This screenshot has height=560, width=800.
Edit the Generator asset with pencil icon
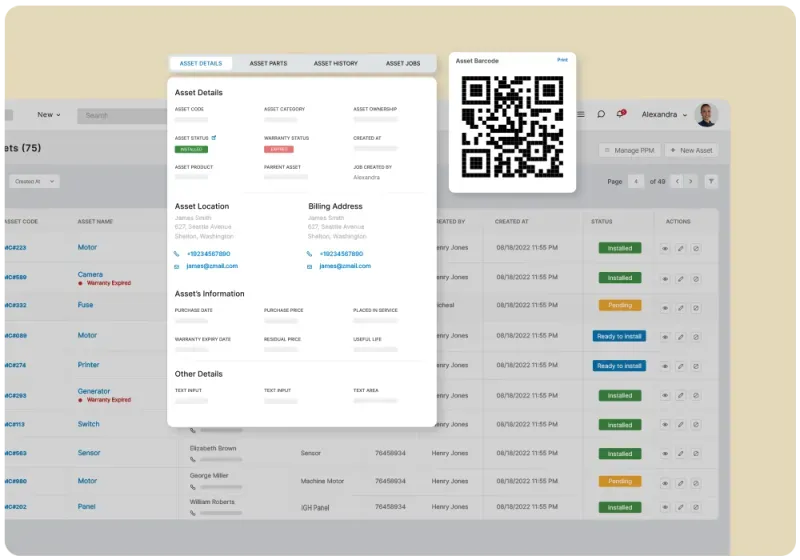pyautogui.click(x=680, y=395)
